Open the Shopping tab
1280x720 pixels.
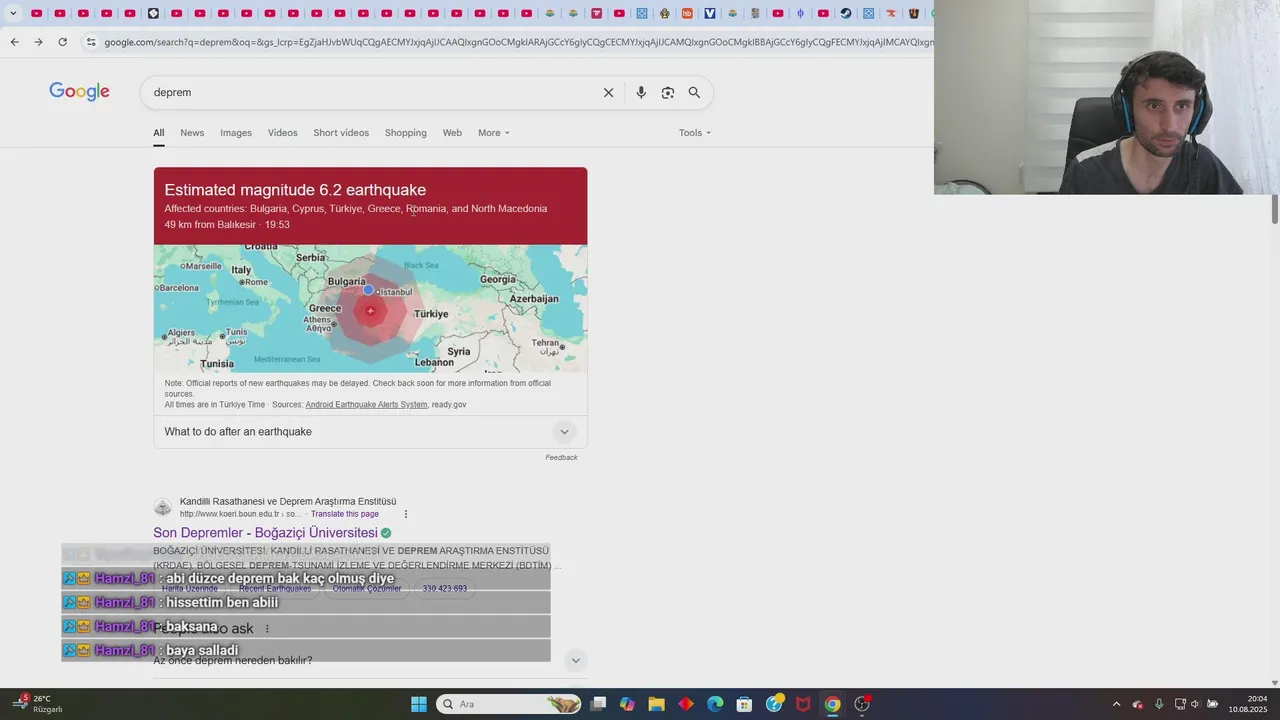[406, 133]
